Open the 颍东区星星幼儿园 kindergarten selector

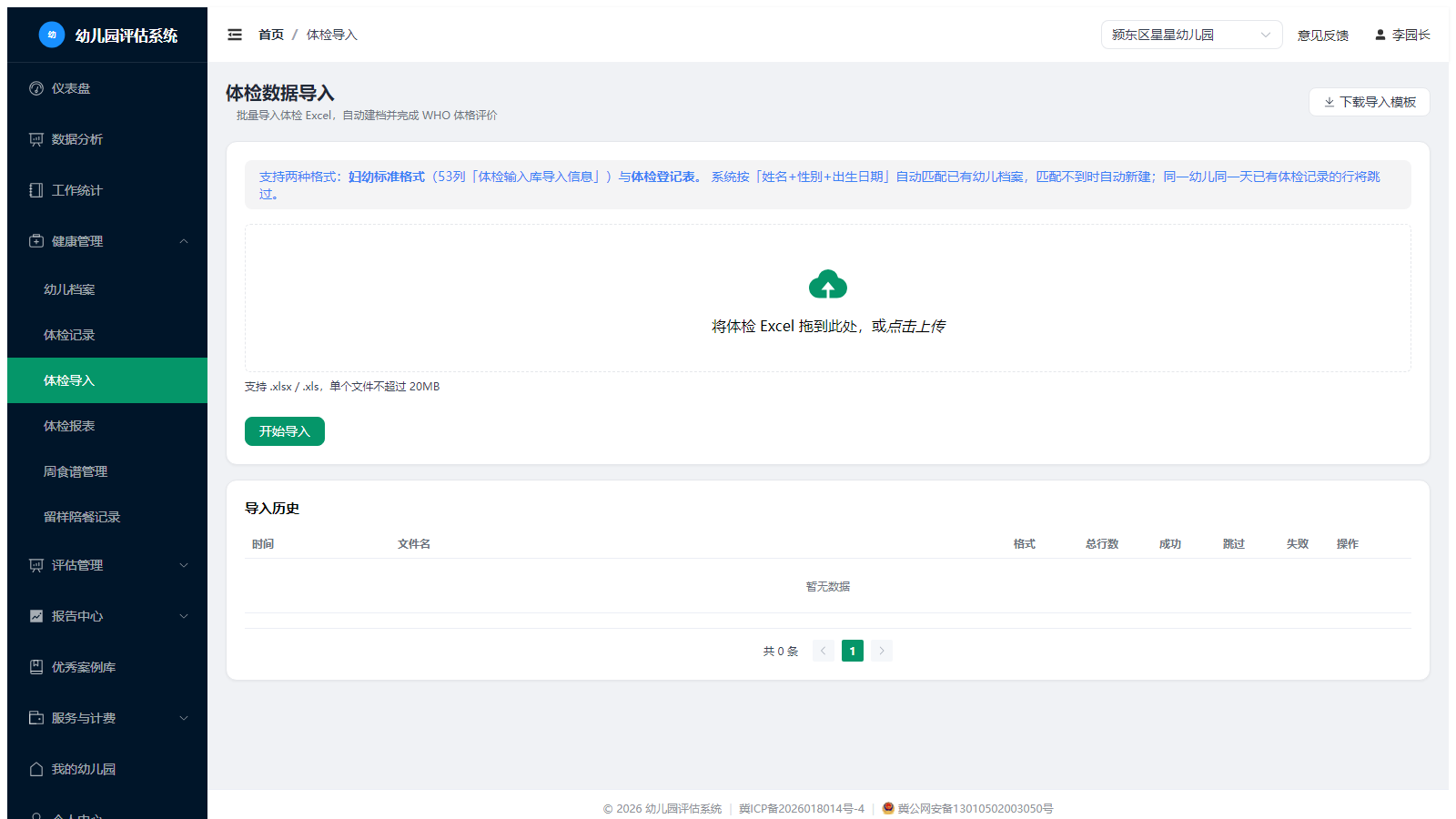coord(1191,35)
